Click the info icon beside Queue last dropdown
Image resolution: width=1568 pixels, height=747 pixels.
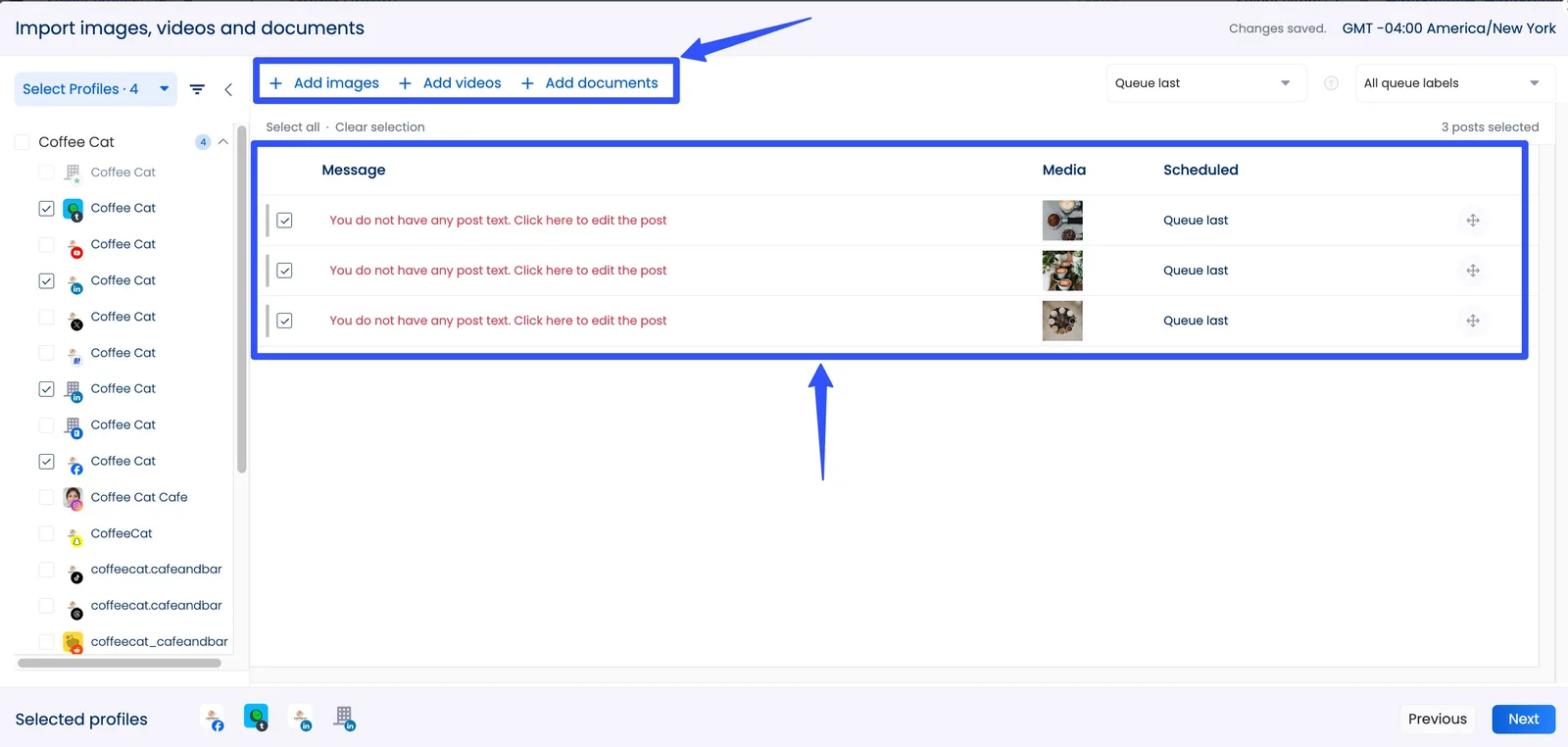pos(1331,83)
